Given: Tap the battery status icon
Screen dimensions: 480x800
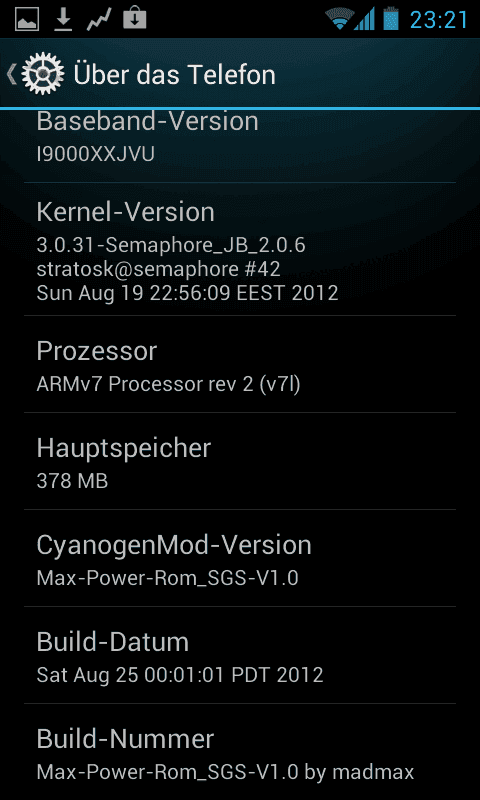Looking at the screenshot, I should tap(390, 18).
